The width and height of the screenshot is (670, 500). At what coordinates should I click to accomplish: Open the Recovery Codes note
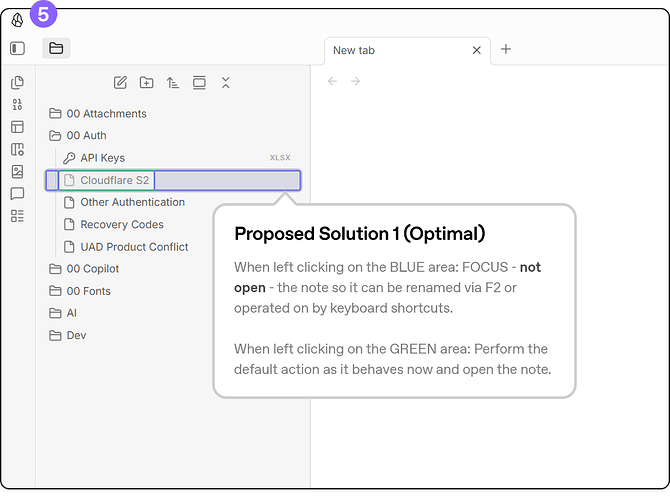click(x=121, y=225)
